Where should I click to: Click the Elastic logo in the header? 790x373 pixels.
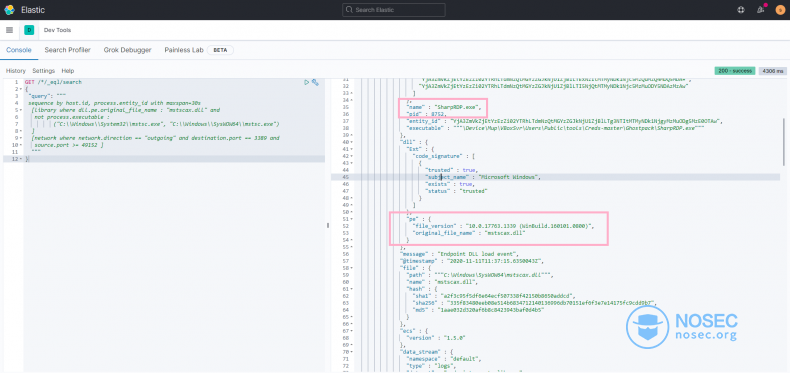9,10
